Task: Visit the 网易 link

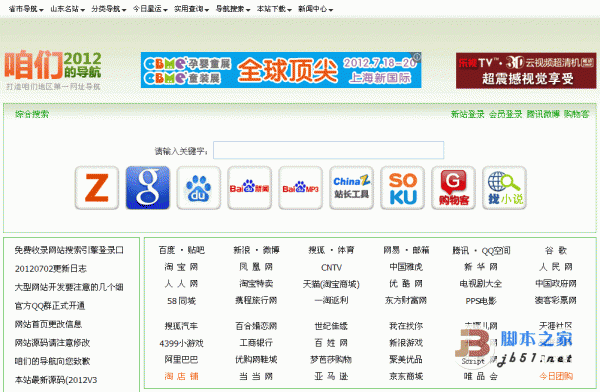Action: point(391,250)
